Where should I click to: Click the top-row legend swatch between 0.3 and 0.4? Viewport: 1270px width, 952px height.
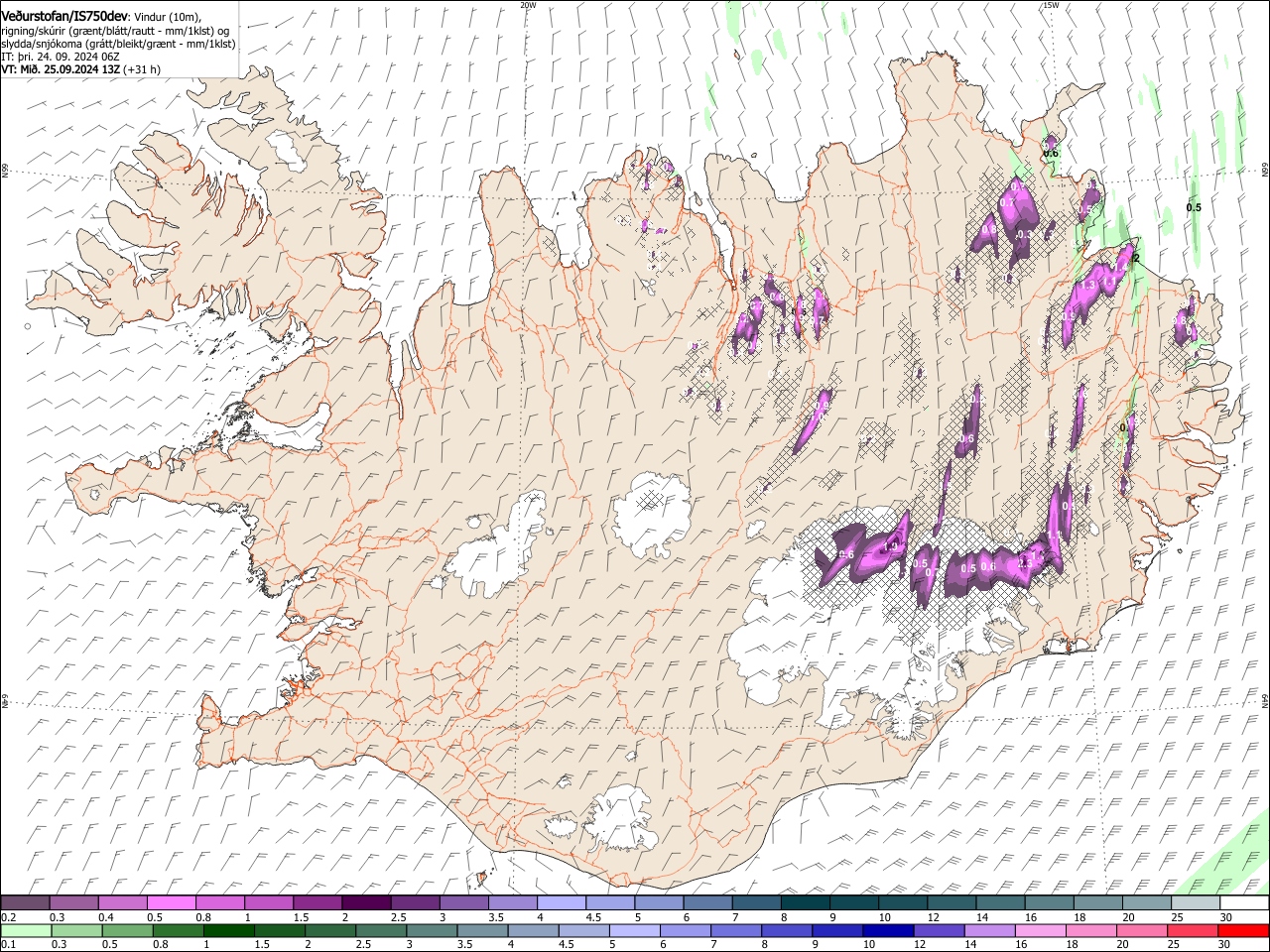(x=74, y=902)
